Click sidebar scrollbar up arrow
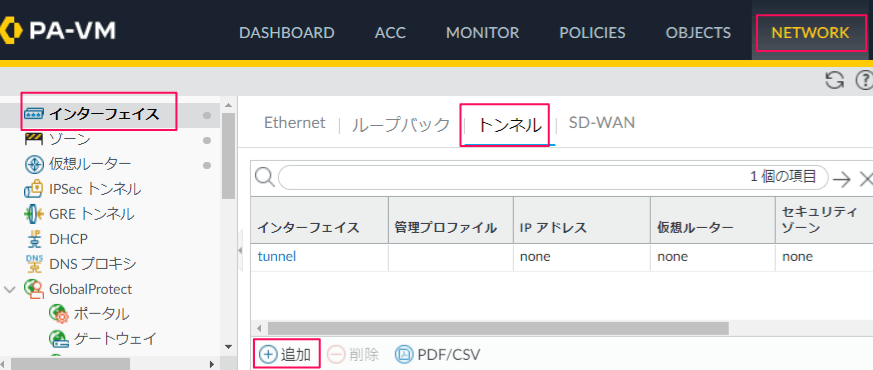The image size is (873, 370). [228, 105]
